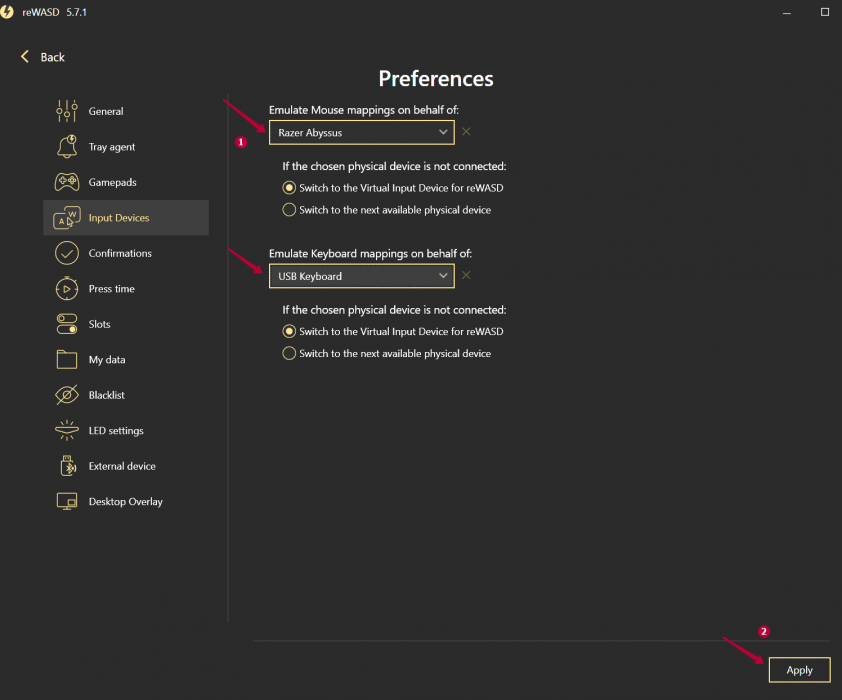The image size is (842, 700).
Task: Select the Confirmations checkmark icon
Action: (67, 253)
